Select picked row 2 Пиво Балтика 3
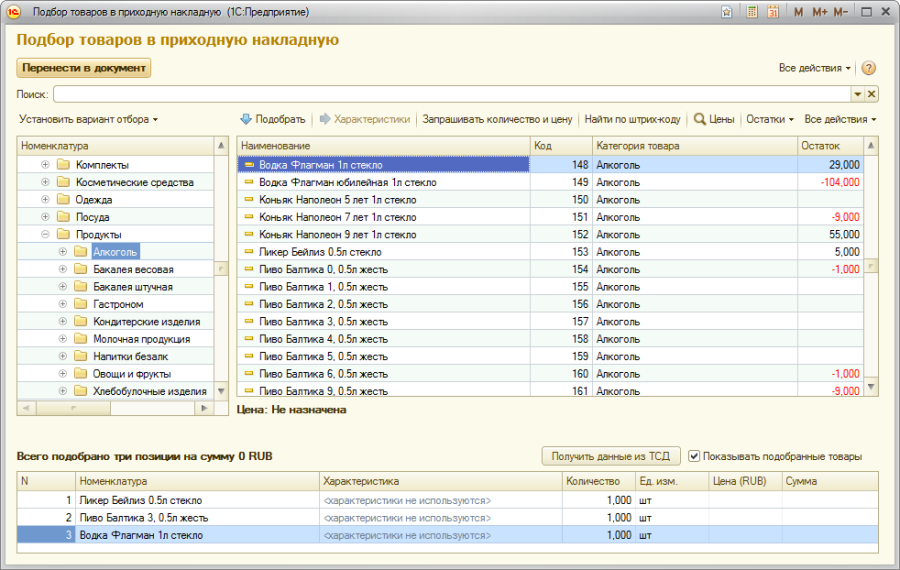This screenshot has width=900, height=570. click(448, 518)
